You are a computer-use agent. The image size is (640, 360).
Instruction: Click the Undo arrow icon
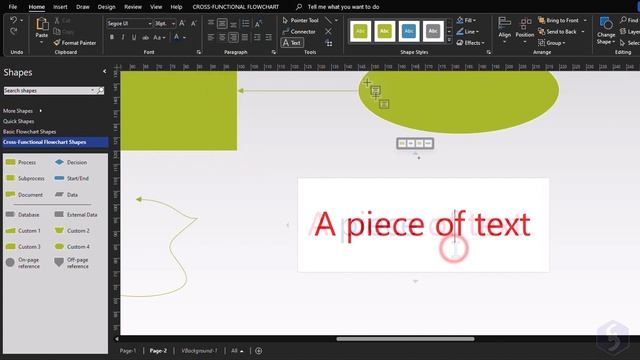click(13, 20)
